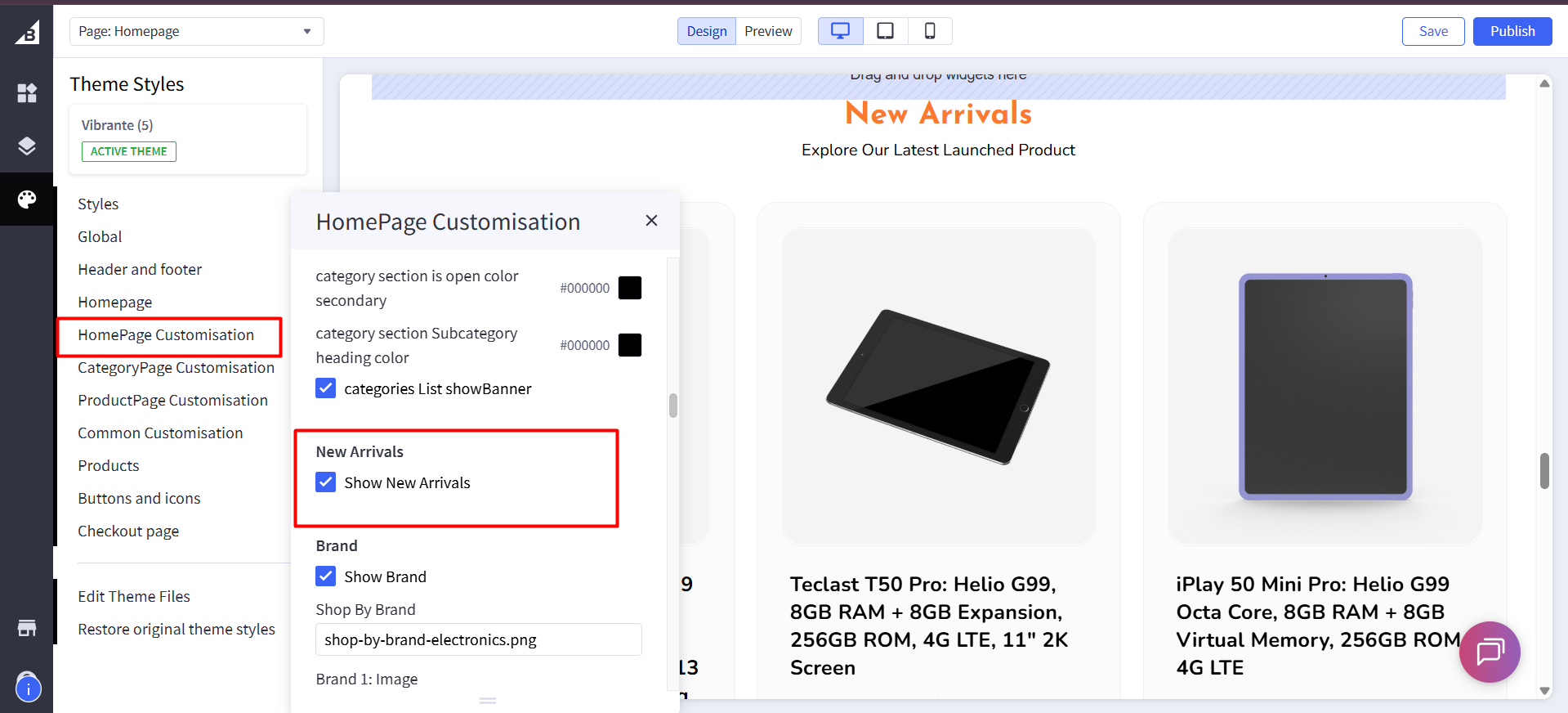Open the storefront icon in sidebar
1568x713 pixels.
click(27, 628)
